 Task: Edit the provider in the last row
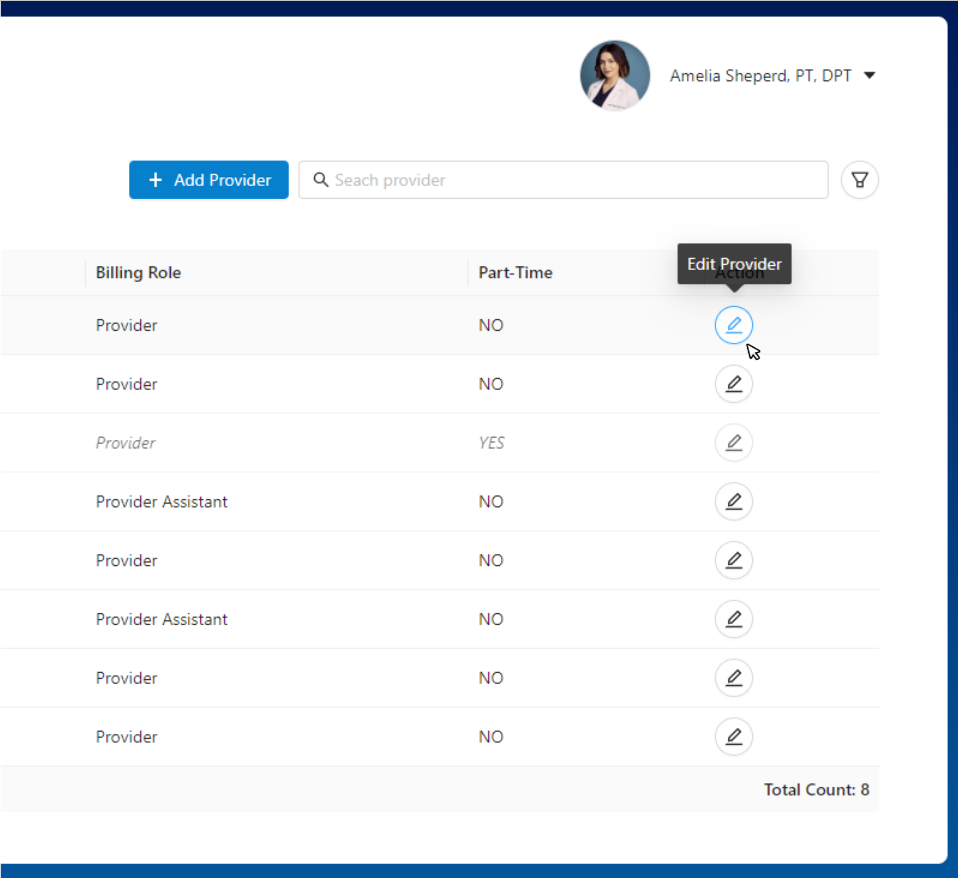coord(733,737)
